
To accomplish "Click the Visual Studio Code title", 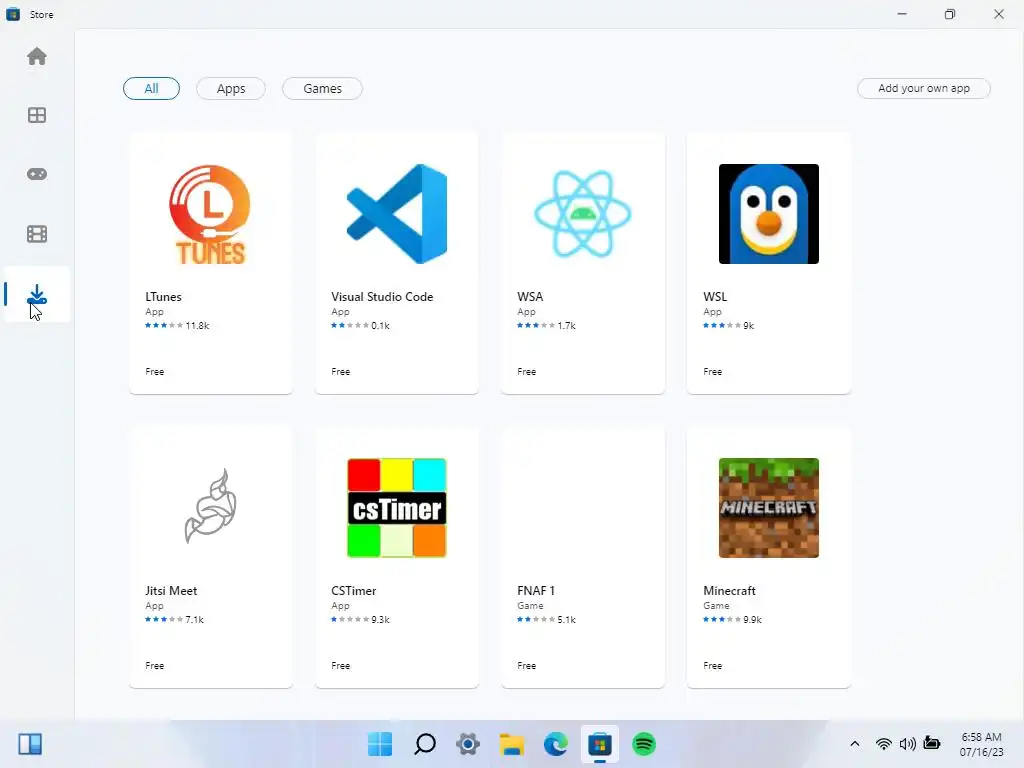I will [x=382, y=297].
